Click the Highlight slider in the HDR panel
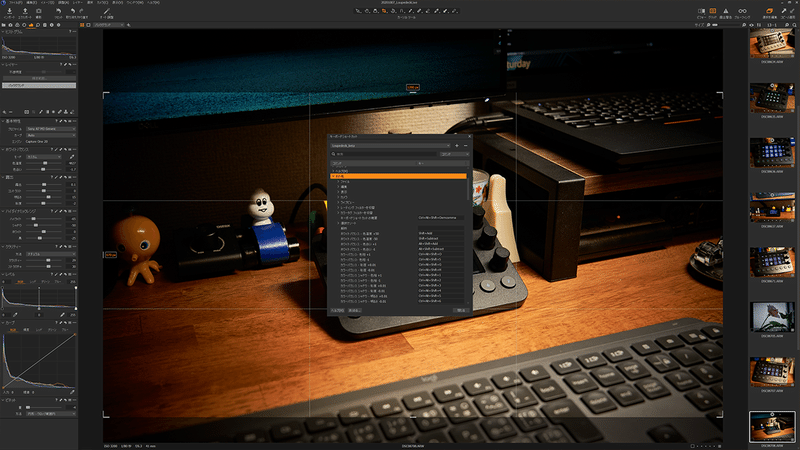800x450 pixels. coord(44,218)
